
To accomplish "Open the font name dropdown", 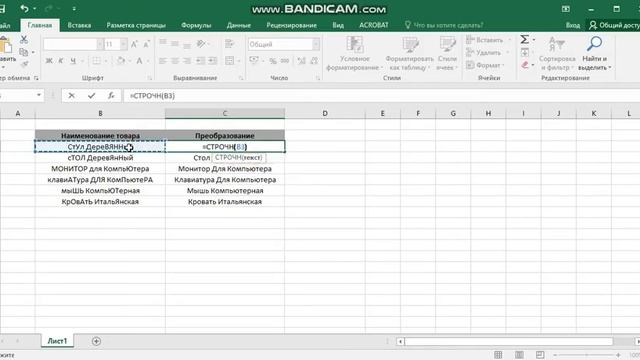I will [x=100, y=44].
